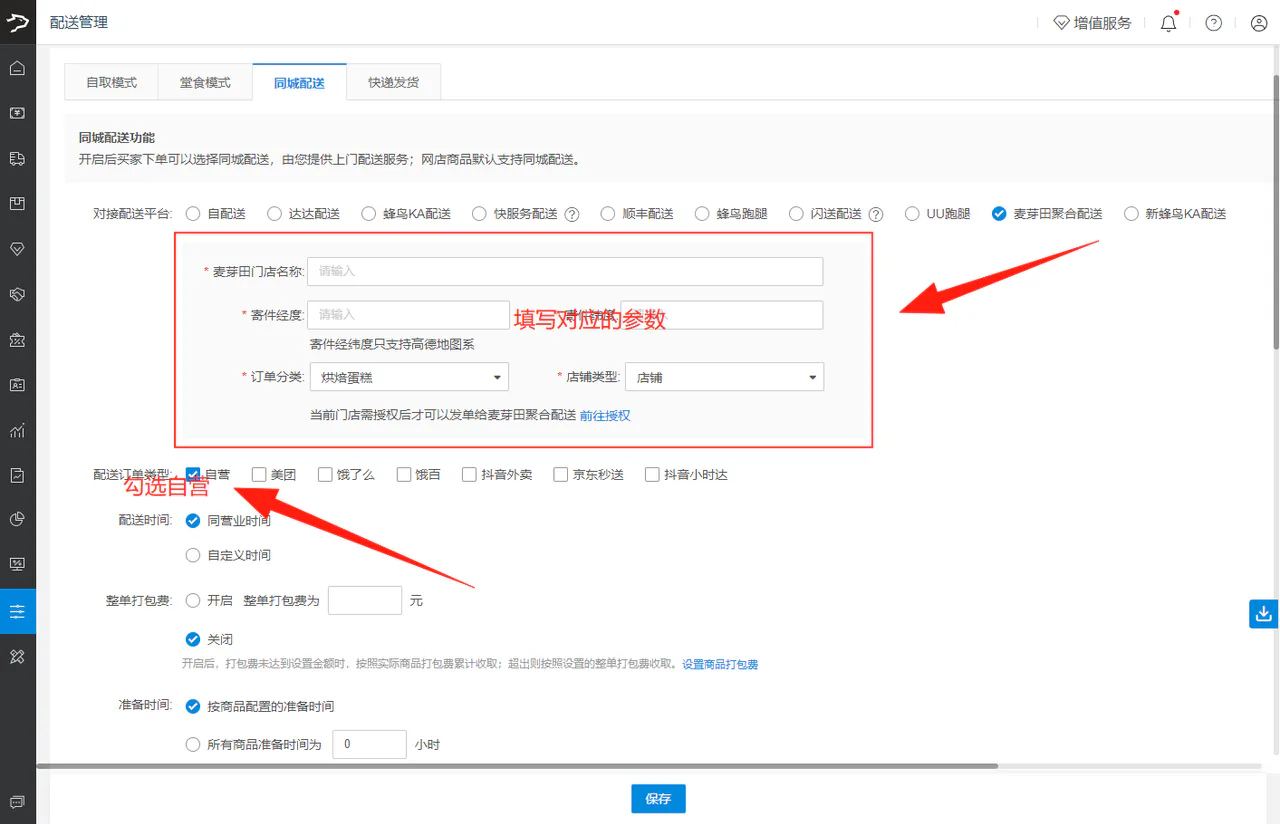The height and width of the screenshot is (824, 1280).
Task: Click the blue download icon on right edge
Action: click(x=1264, y=613)
